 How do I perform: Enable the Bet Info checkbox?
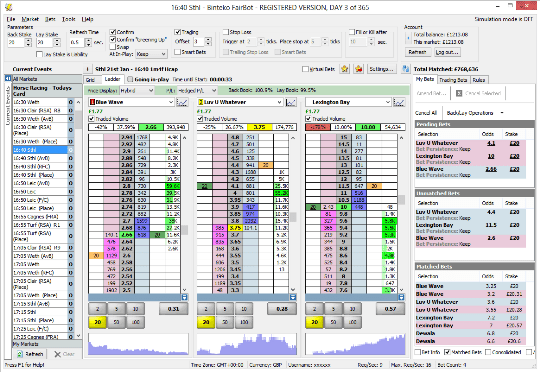point(418,352)
